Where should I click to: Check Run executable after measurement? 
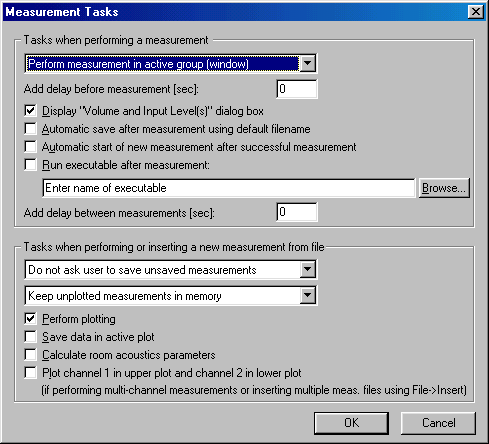coord(30,165)
